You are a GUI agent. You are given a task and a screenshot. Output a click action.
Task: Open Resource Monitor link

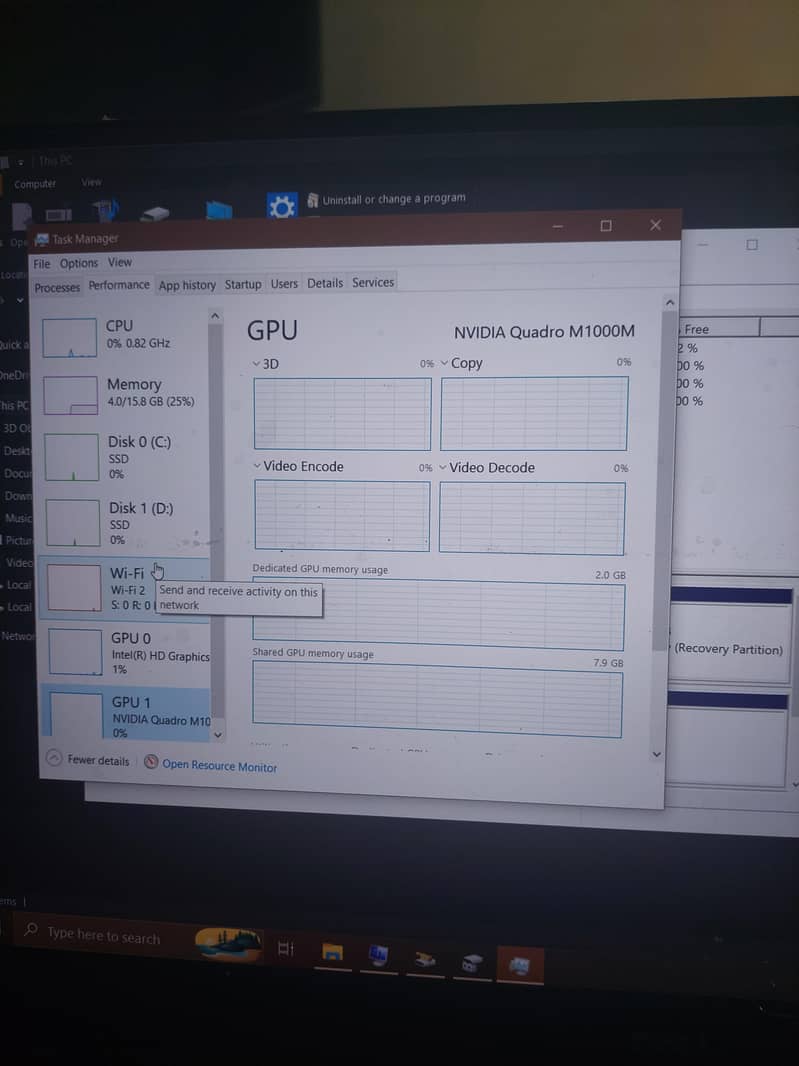(x=219, y=766)
